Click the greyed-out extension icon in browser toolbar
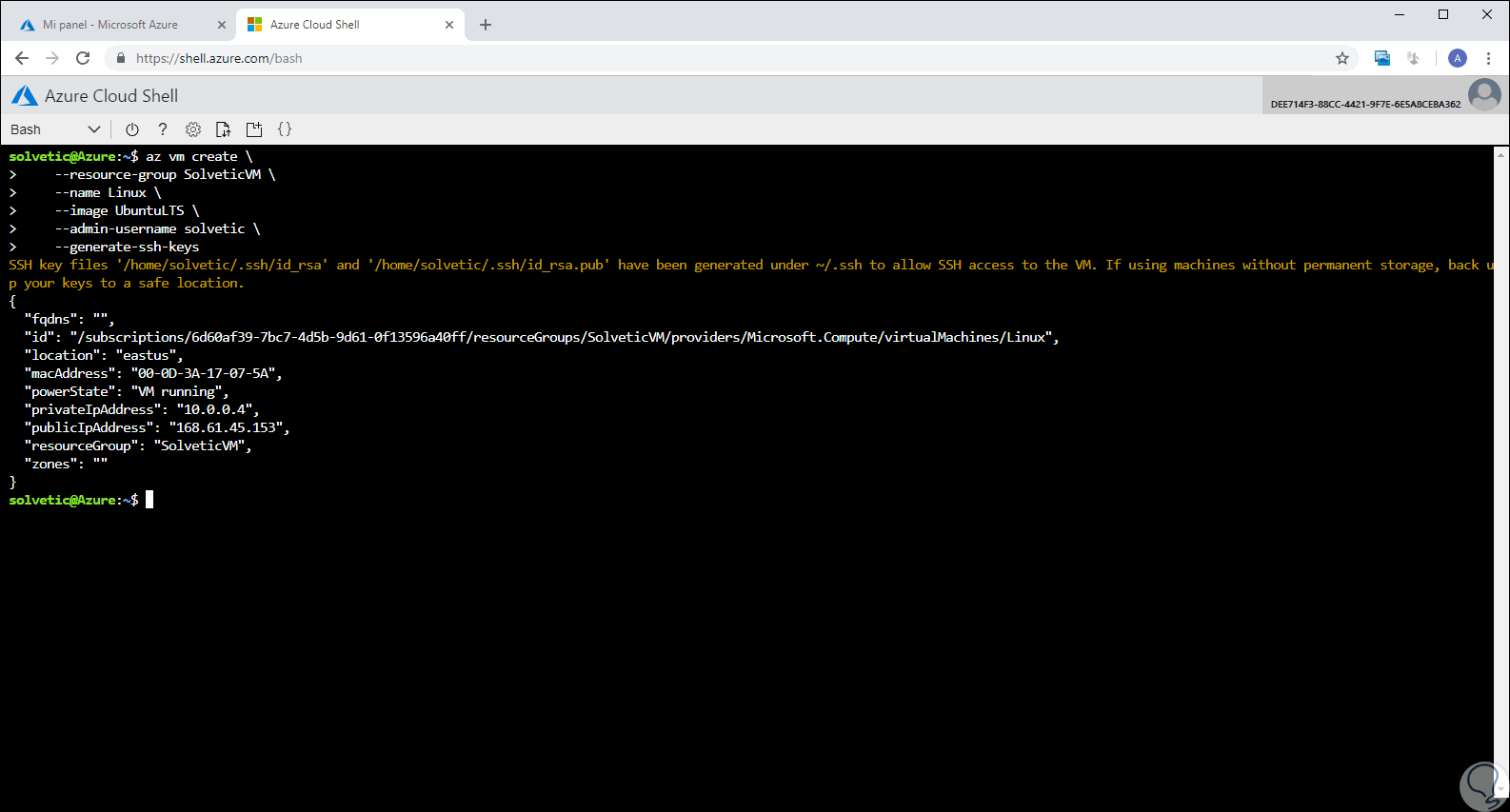This screenshot has height=812, width=1510. 1414,58
